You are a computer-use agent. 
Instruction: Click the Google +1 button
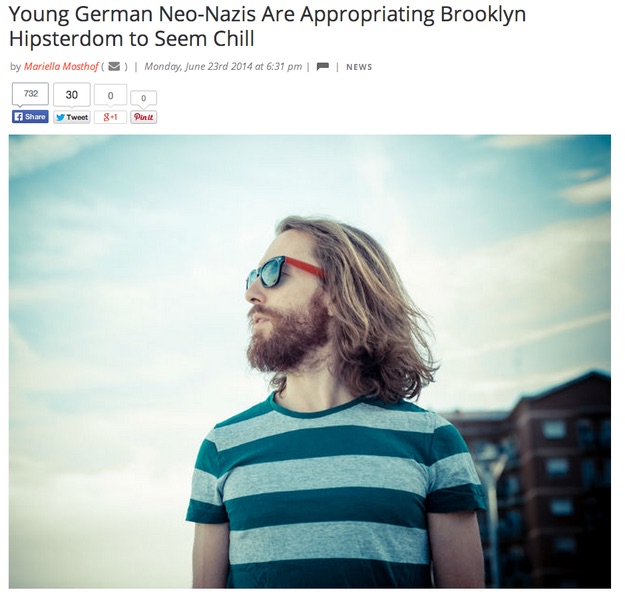110,117
